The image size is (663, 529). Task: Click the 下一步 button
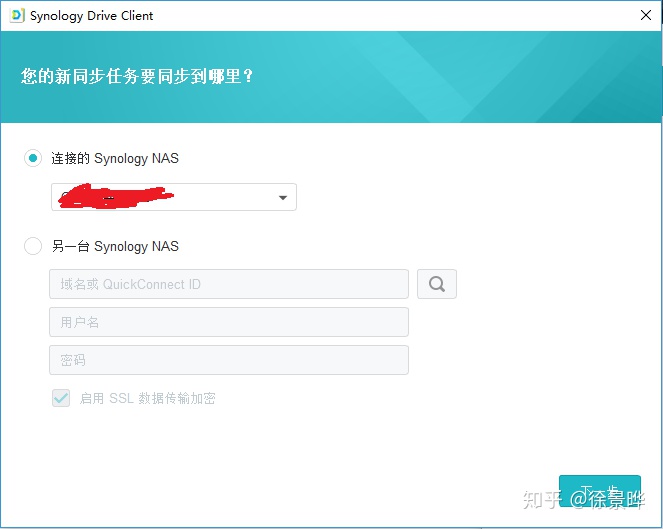600,491
